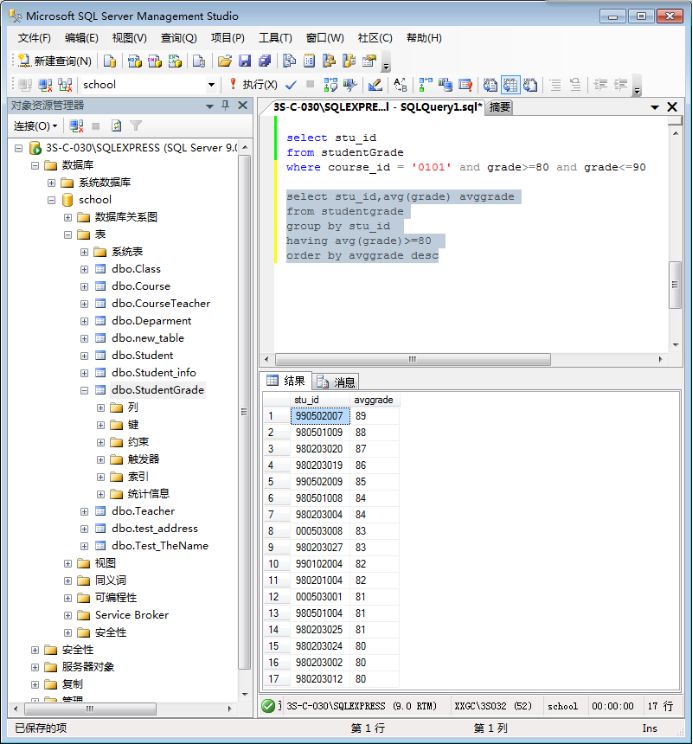Image resolution: width=693 pixels, height=744 pixels.
Task: Click the Open File folder icon
Action: coord(224,61)
